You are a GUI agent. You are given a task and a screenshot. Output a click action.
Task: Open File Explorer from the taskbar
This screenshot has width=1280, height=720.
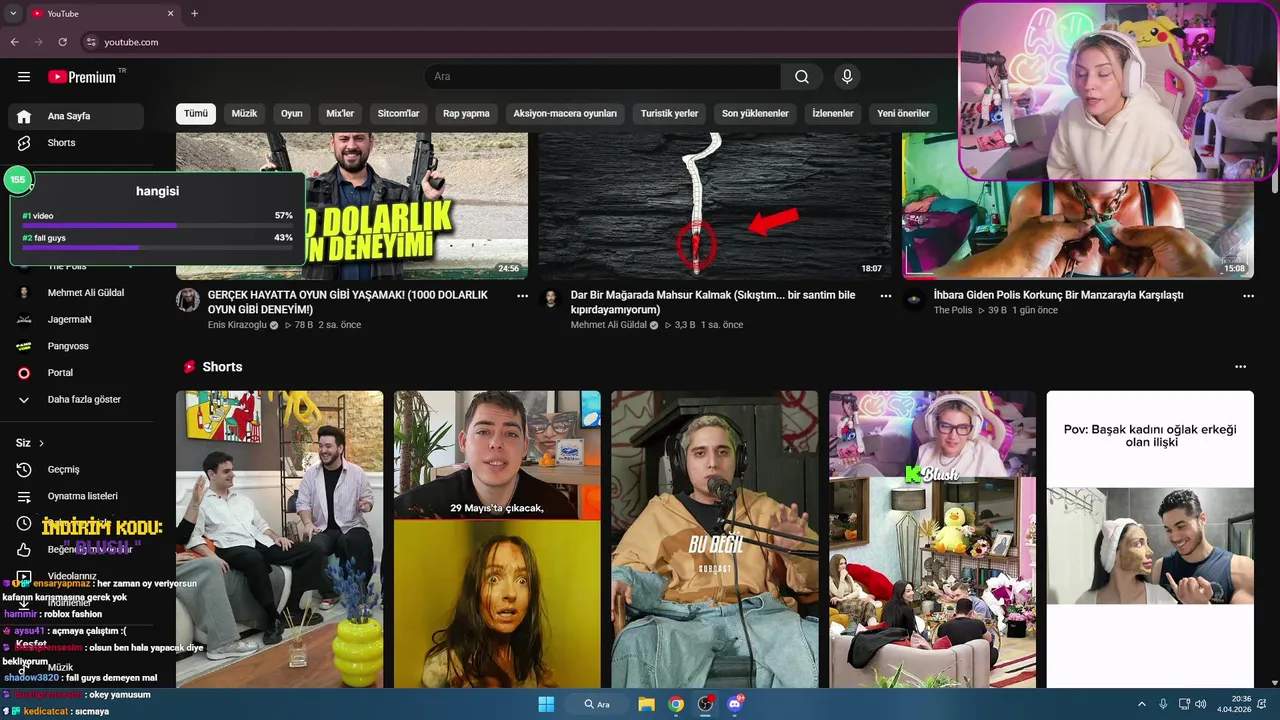point(646,704)
